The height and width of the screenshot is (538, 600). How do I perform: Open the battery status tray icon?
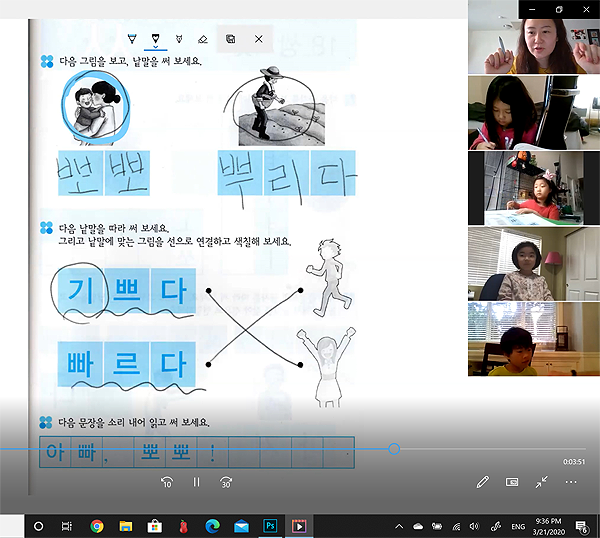click(x=437, y=527)
